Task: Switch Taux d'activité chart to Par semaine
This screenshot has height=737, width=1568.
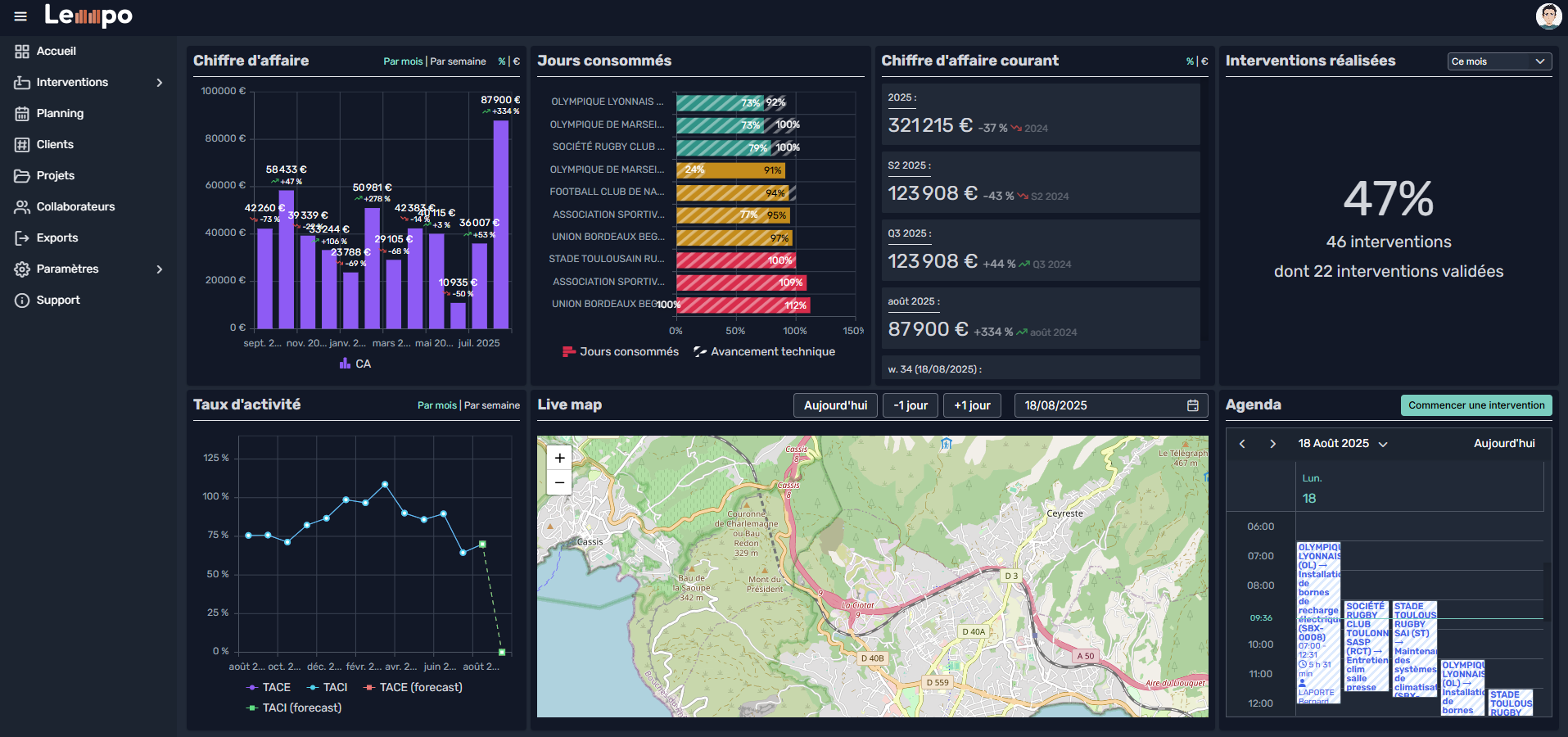Action: (x=492, y=405)
